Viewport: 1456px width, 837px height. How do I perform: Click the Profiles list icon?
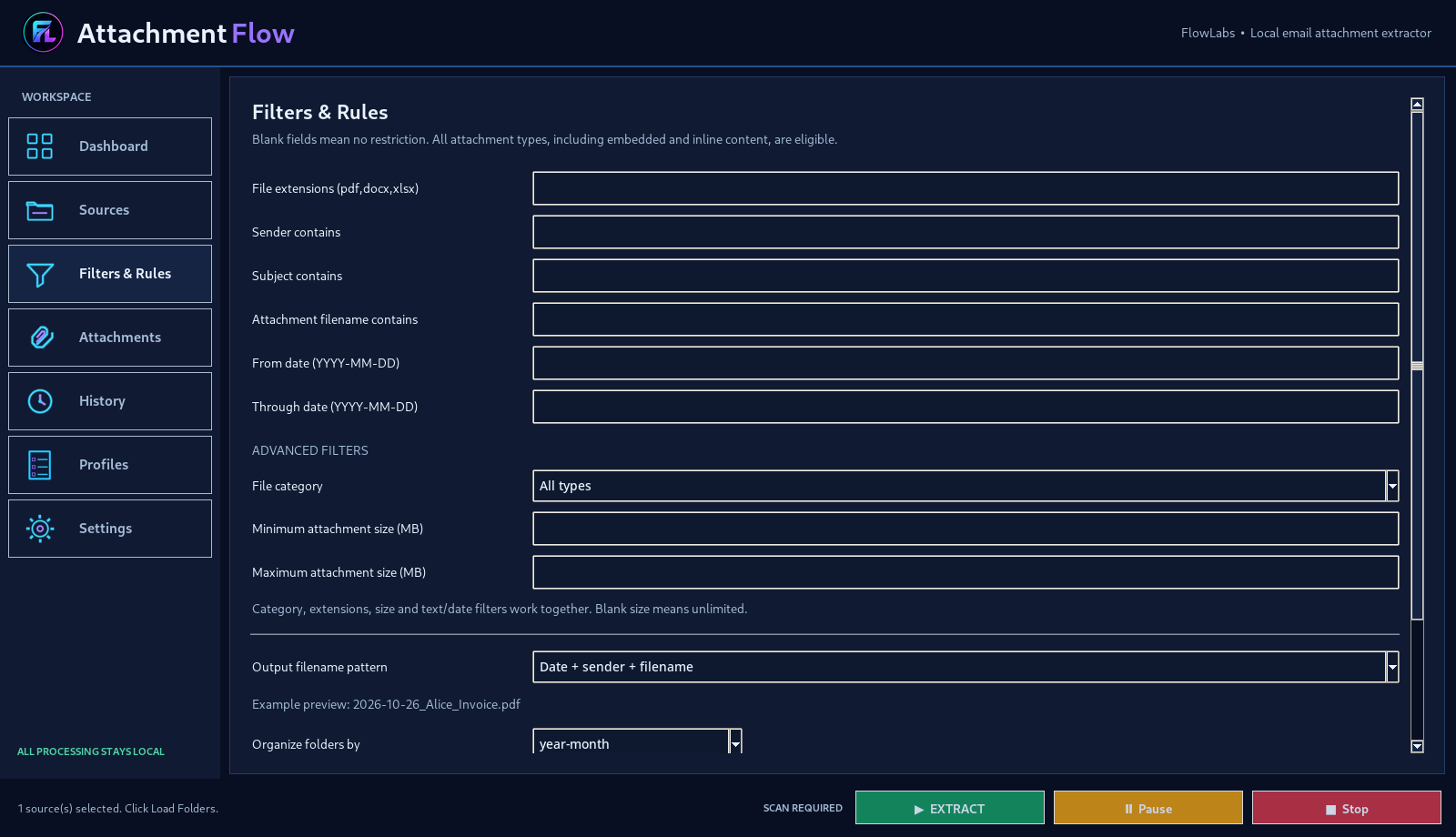tap(40, 465)
